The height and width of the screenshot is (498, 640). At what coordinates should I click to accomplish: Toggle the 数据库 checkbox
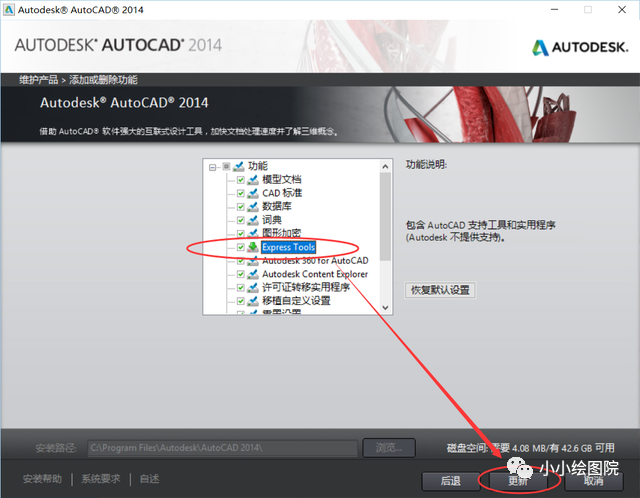[x=241, y=207]
